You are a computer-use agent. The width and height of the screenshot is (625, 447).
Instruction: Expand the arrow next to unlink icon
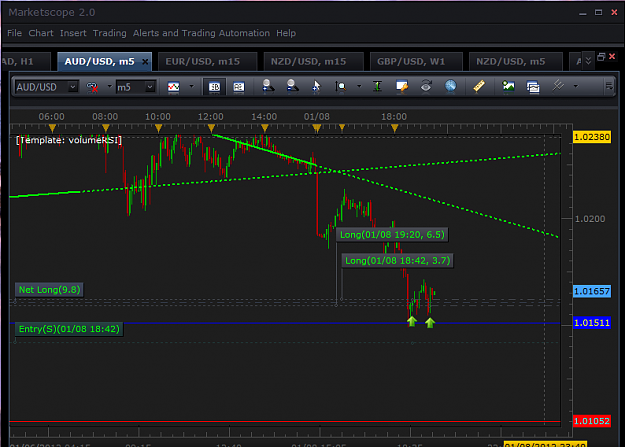tap(110, 86)
